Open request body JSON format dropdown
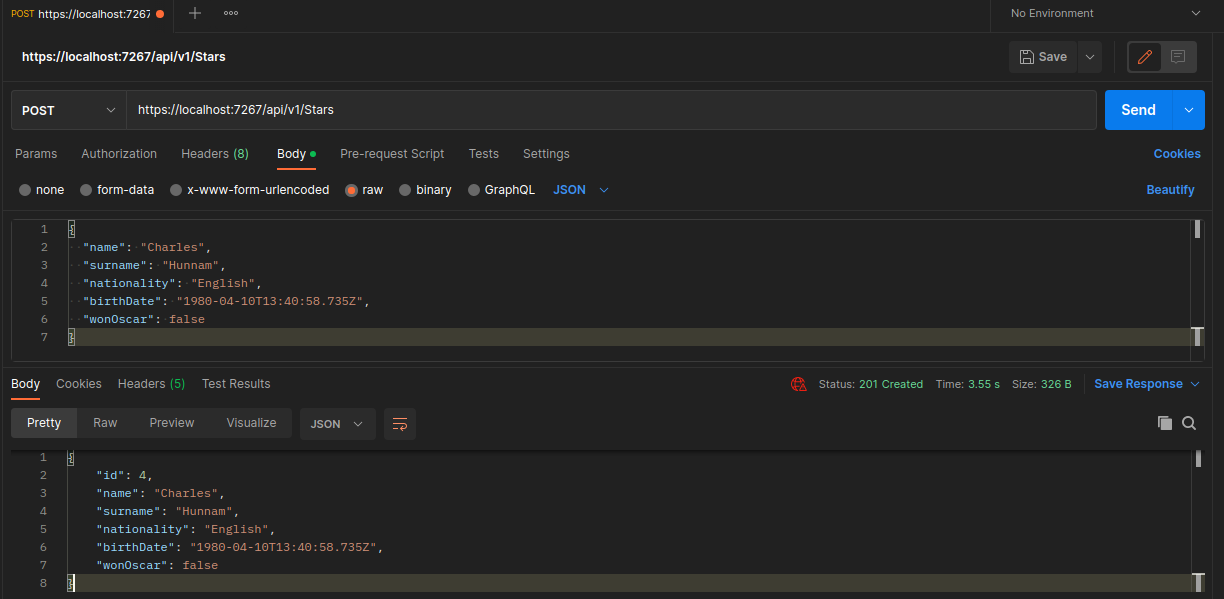1224x599 pixels. coord(581,190)
